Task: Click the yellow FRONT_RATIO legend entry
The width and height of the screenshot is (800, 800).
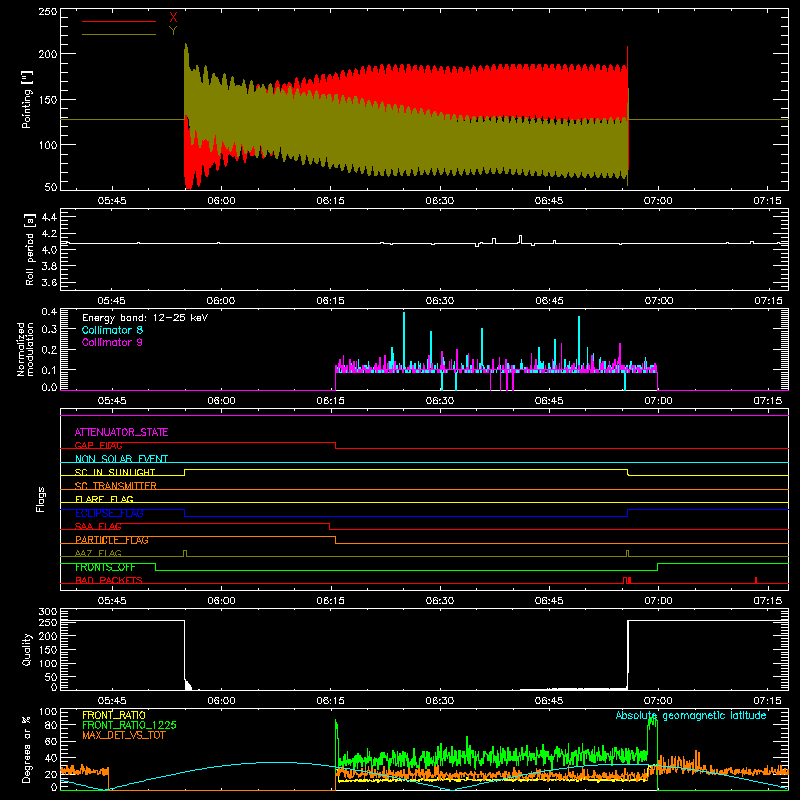Action: [114, 715]
